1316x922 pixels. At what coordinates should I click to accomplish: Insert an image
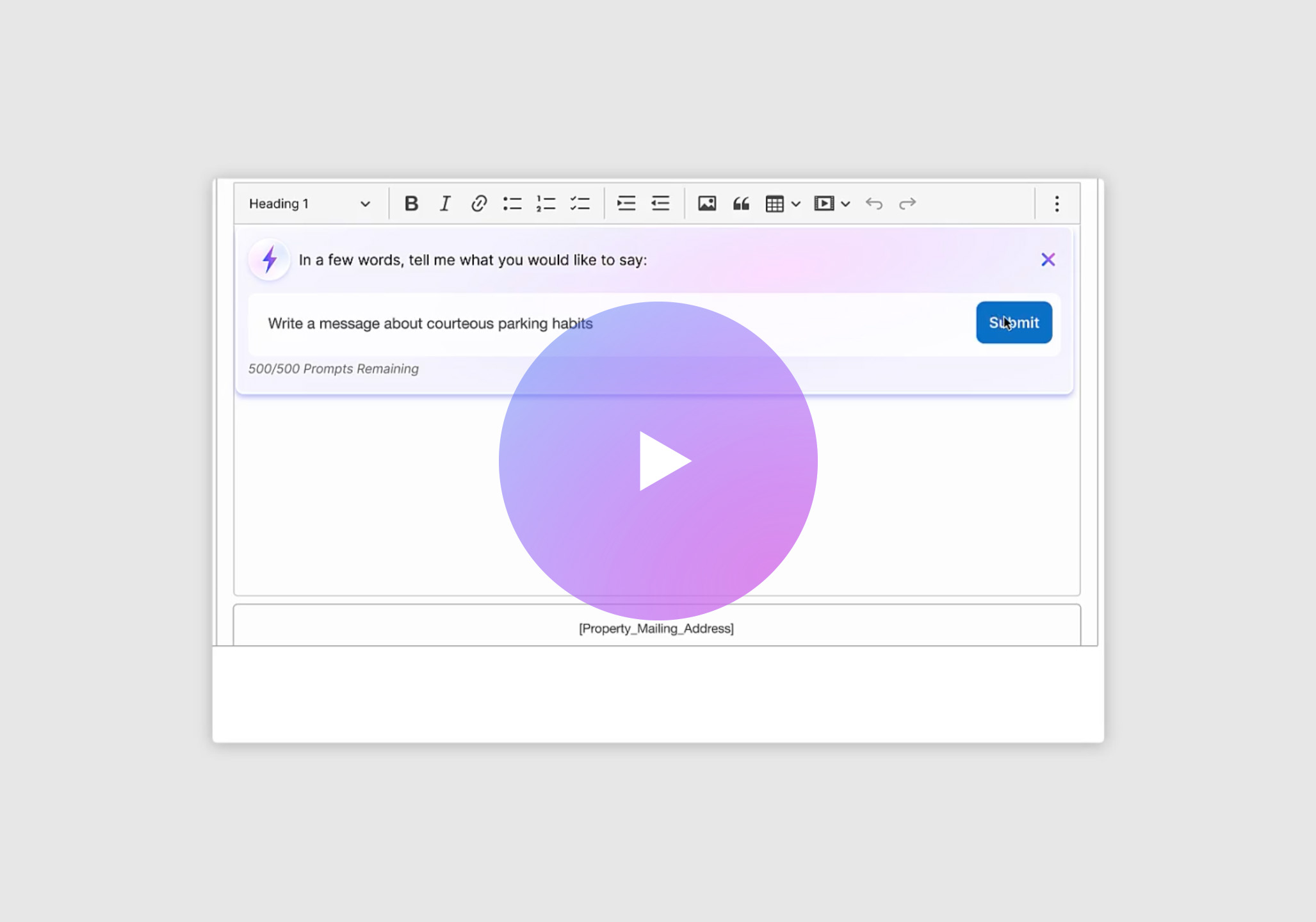coord(706,204)
